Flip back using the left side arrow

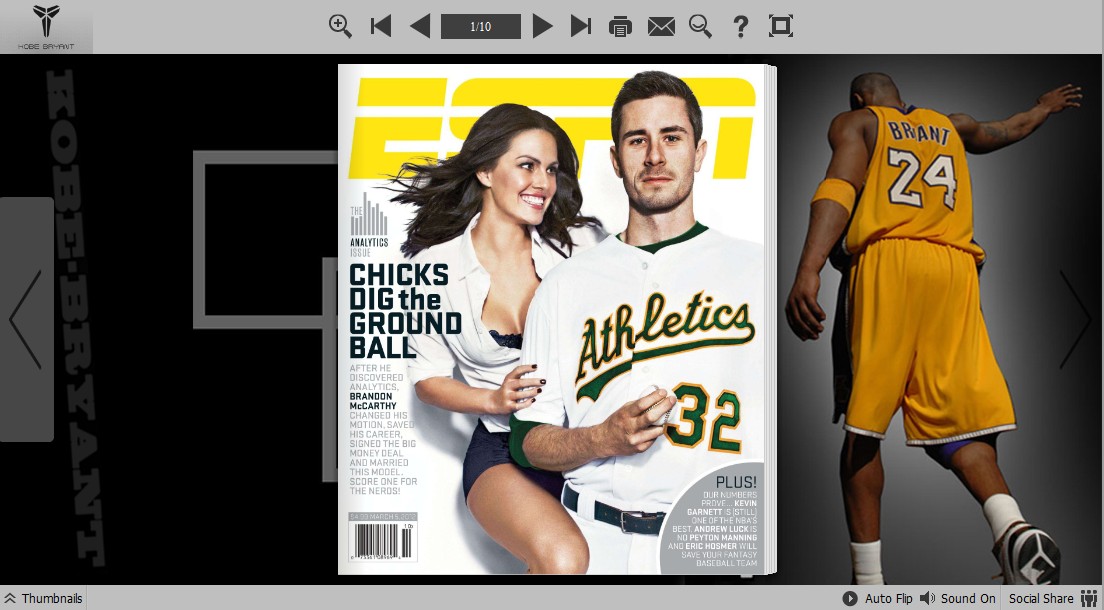click(26, 319)
